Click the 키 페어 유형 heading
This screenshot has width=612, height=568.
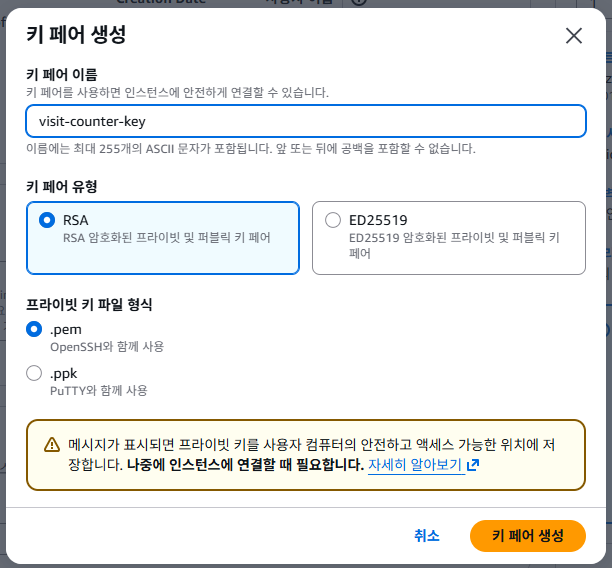(62, 186)
